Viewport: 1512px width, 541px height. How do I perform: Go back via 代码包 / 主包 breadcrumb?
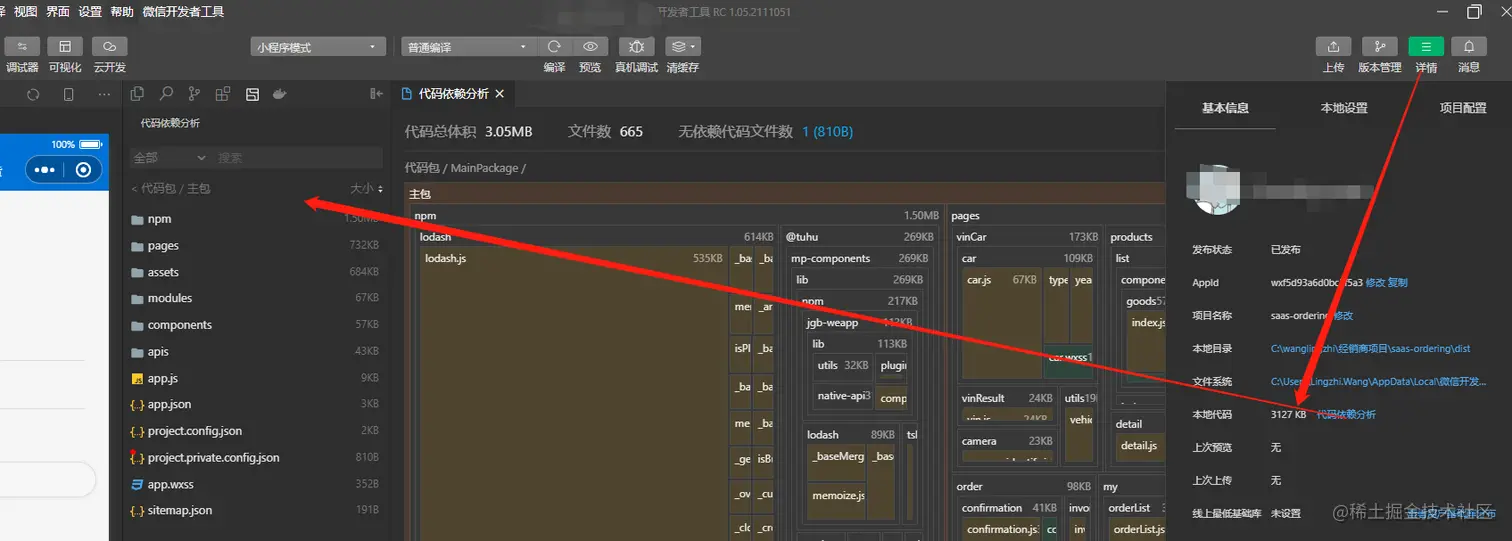pyautogui.click(x=171, y=188)
